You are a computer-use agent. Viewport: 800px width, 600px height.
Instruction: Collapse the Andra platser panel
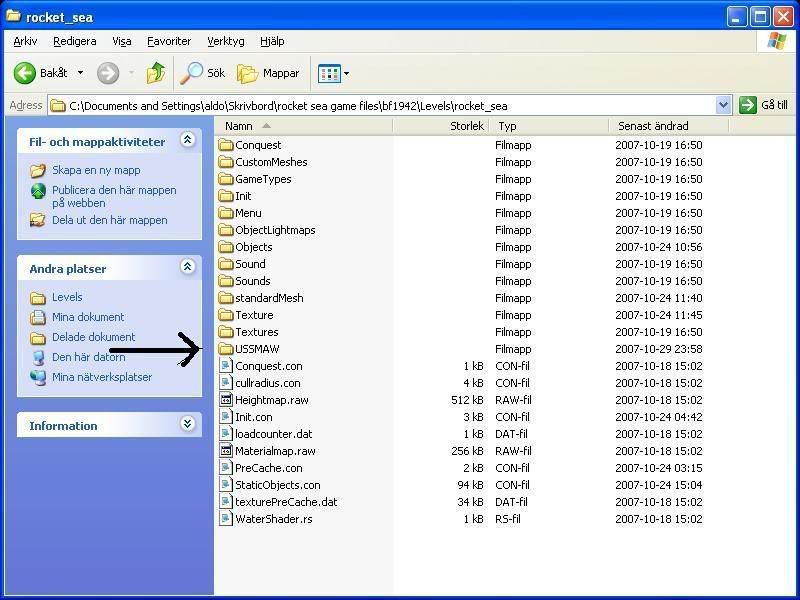pos(187,266)
